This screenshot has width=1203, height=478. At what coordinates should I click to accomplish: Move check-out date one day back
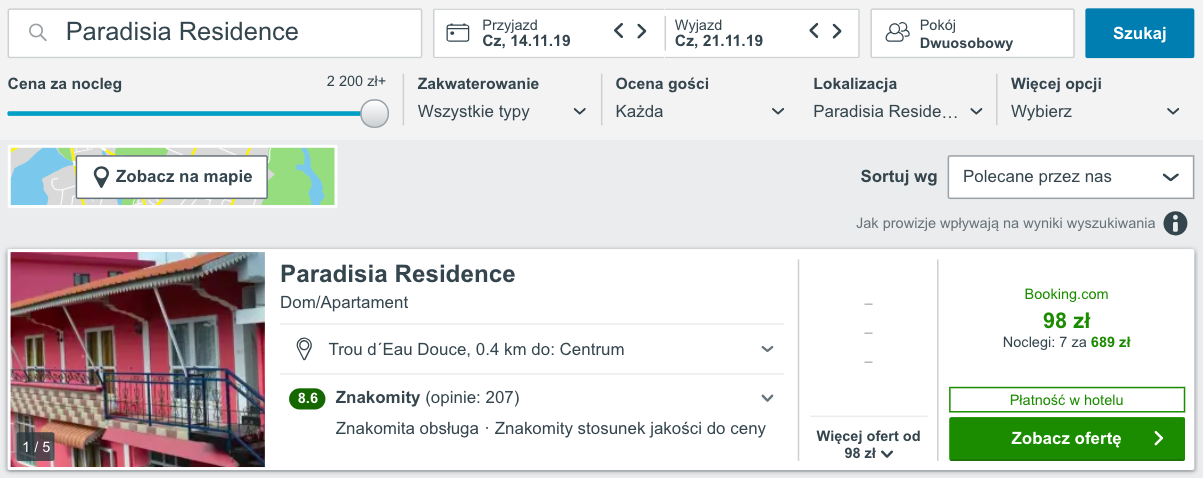814,31
